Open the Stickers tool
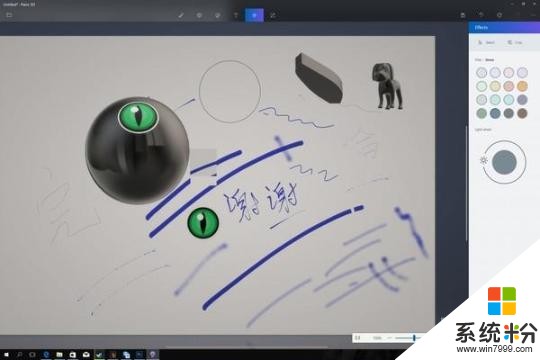The image size is (540, 360). (217, 15)
